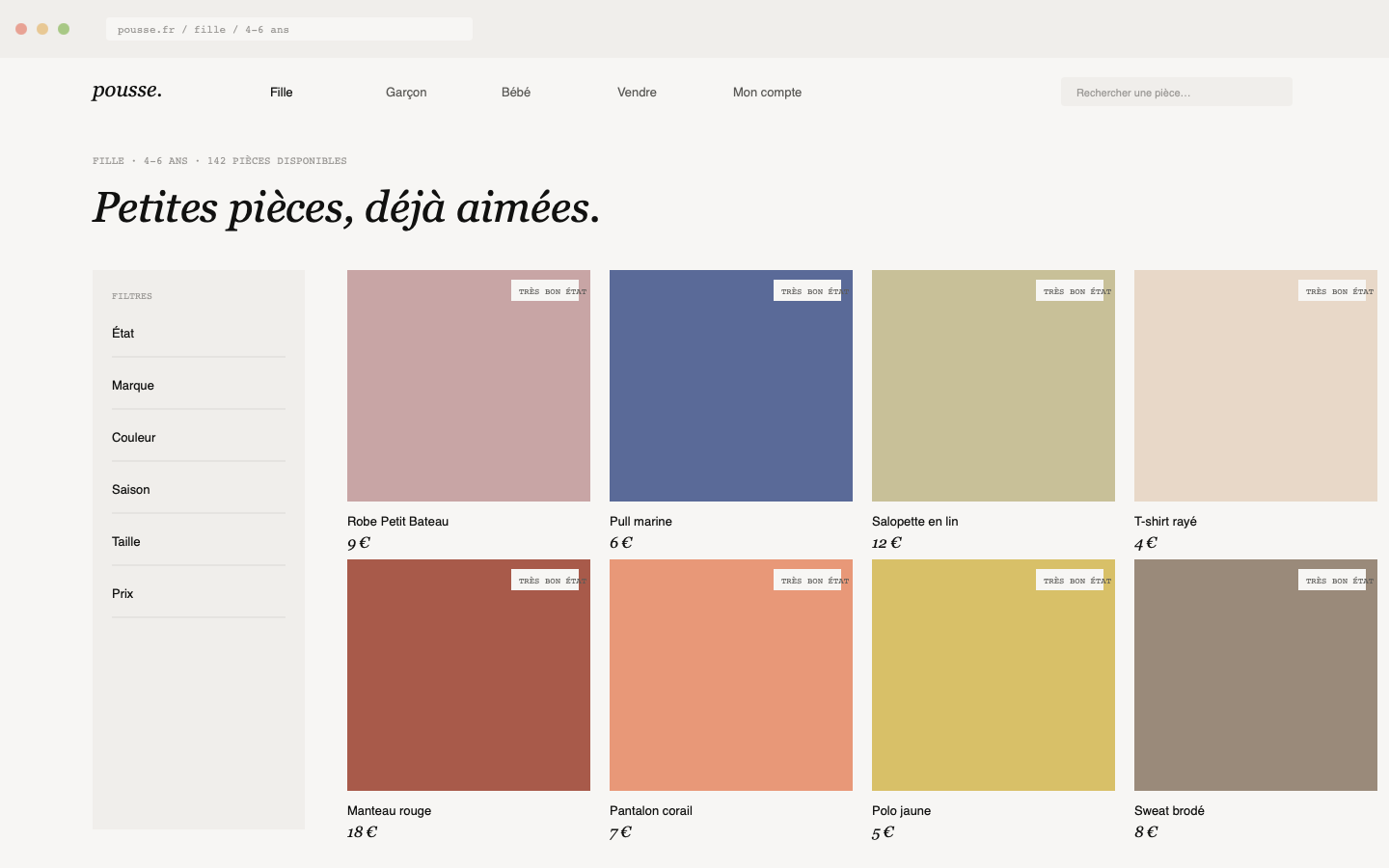1389x868 pixels.
Task: Click the Salopette en lin title
Action: 914,522
